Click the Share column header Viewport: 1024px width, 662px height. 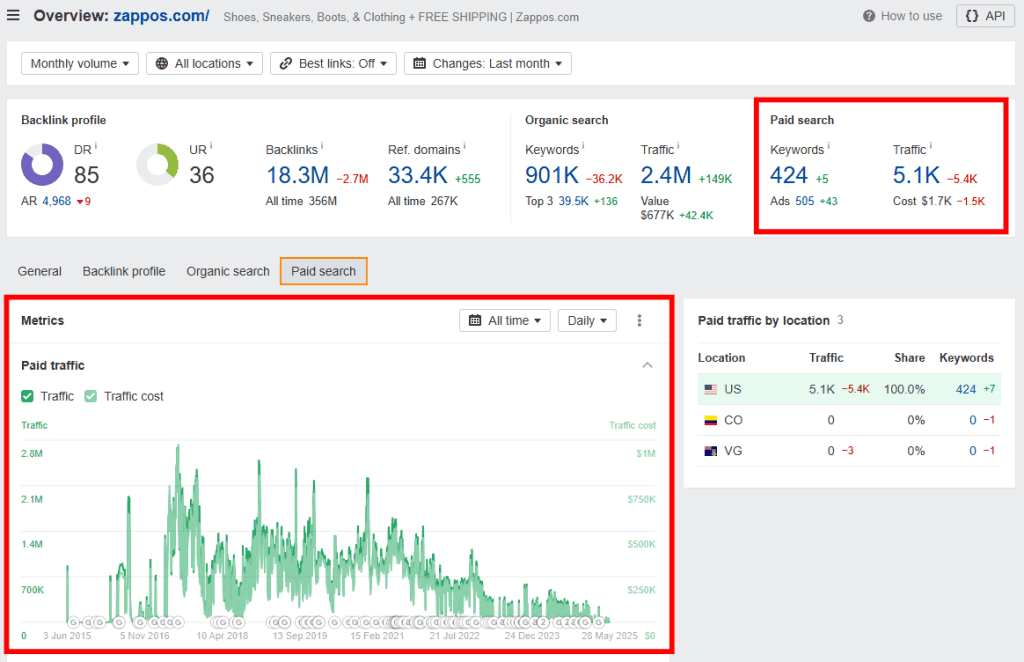tap(909, 358)
